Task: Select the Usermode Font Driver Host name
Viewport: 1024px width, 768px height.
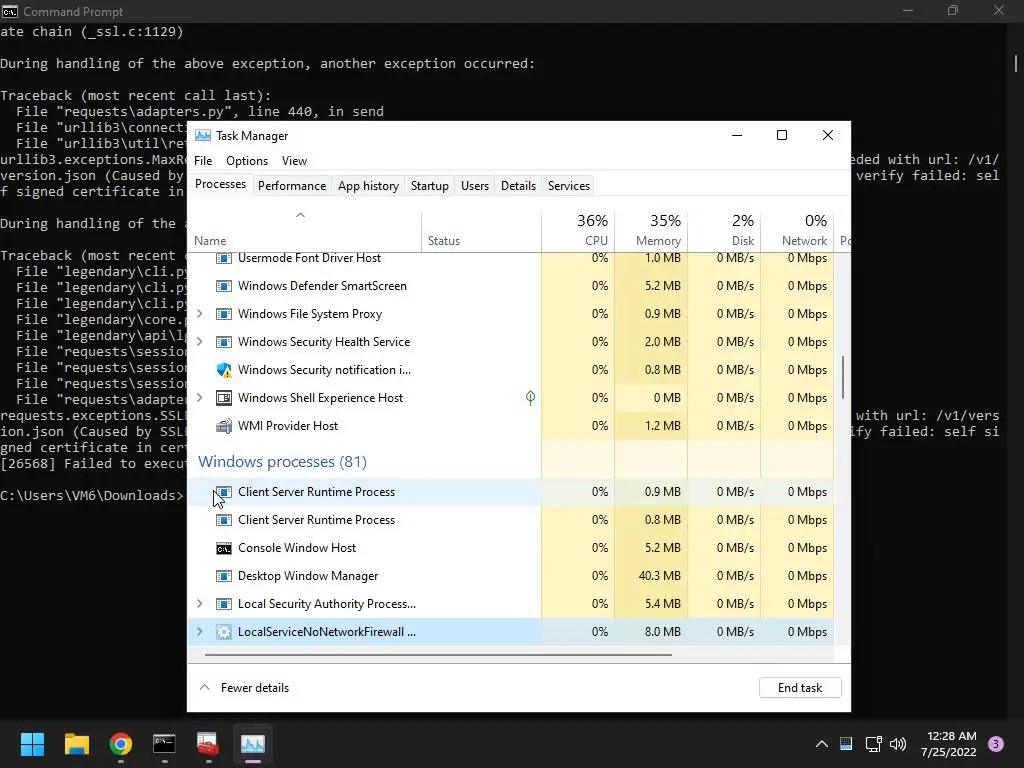Action: tap(310, 258)
